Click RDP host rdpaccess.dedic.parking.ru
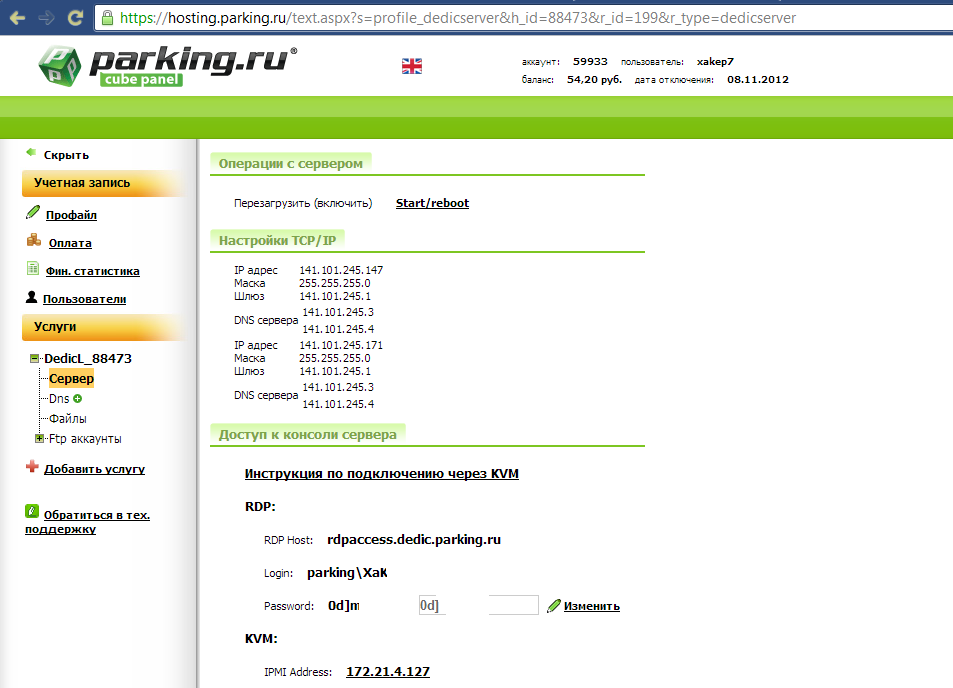 click(x=414, y=540)
